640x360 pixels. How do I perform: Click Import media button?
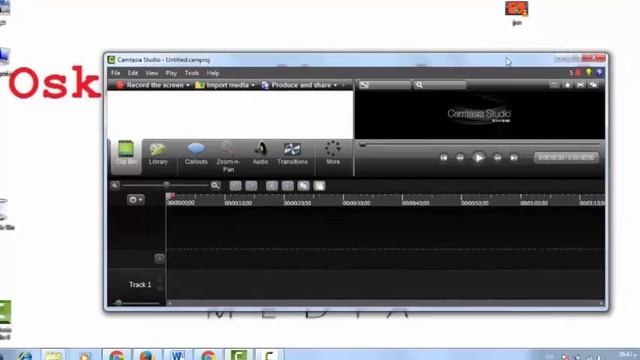(222, 85)
